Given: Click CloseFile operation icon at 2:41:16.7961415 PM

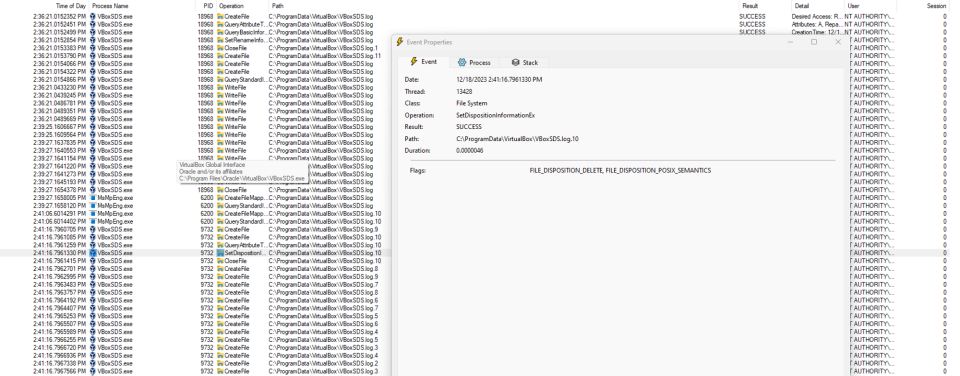Looking at the screenshot, I should [220, 261].
